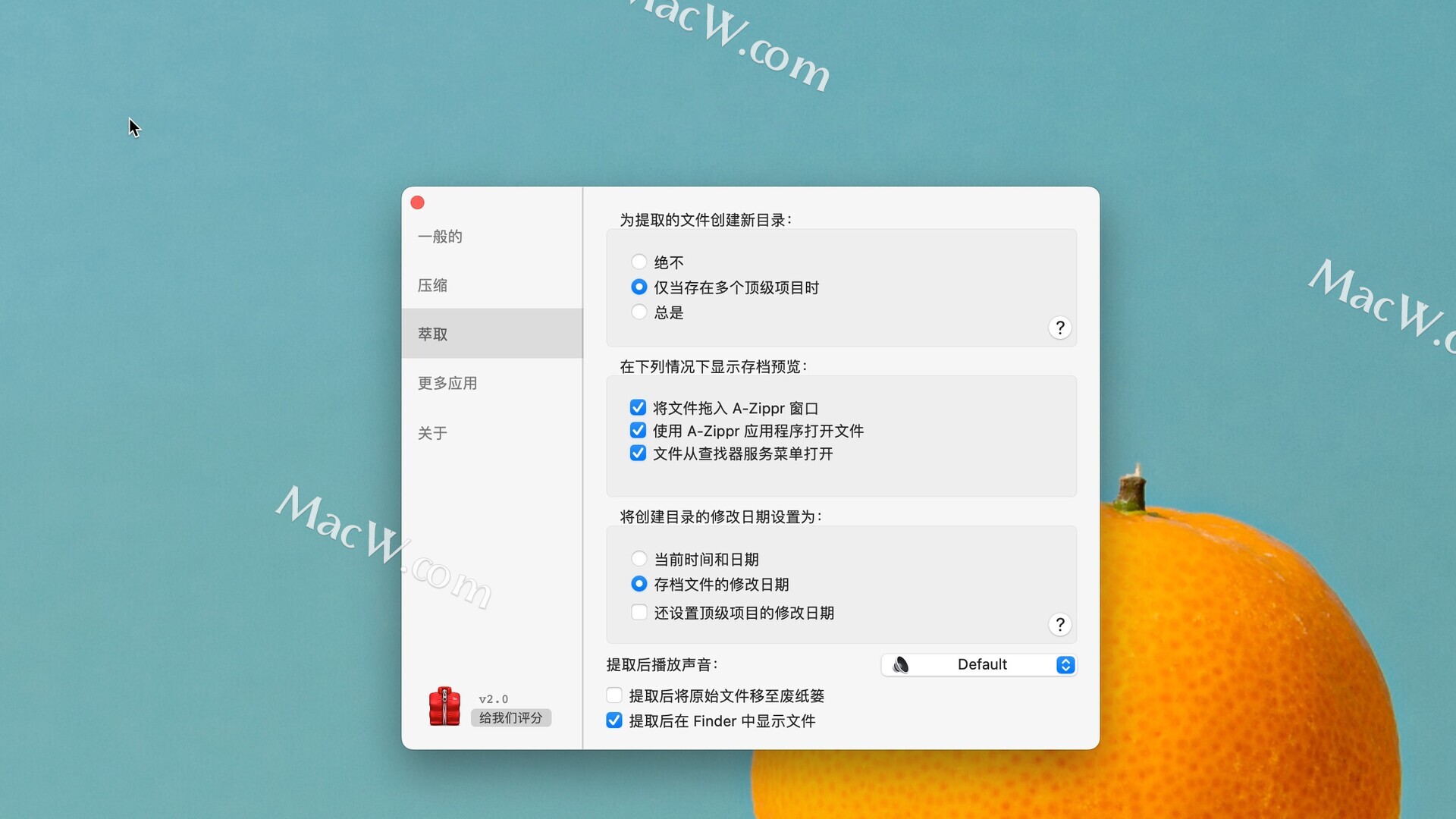Select the 绝不 radio option
This screenshot has height=819, width=1456.
[639, 262]
